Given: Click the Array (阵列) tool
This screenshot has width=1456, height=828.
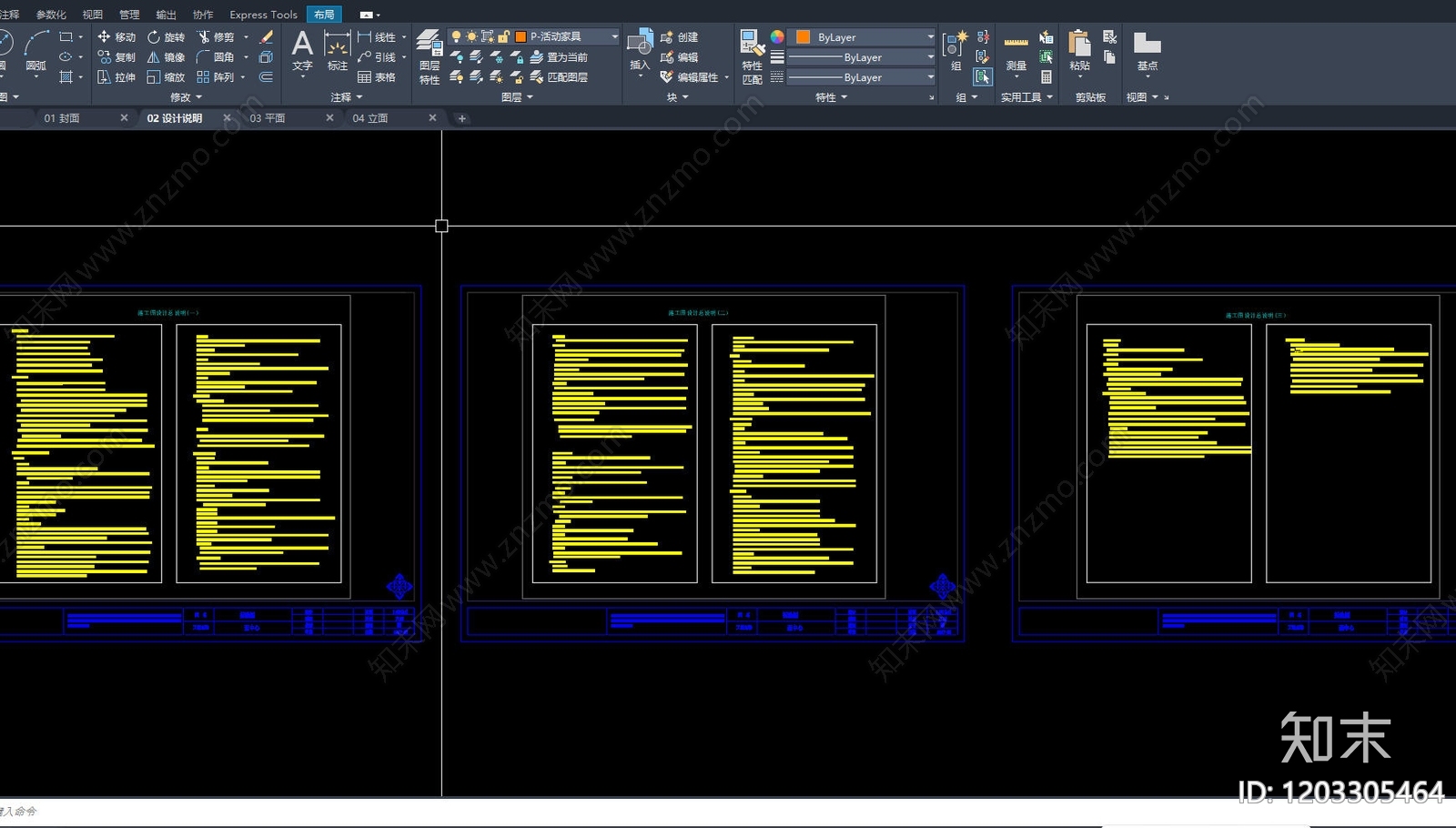Looking at the screenshot, I should point(216,77).
